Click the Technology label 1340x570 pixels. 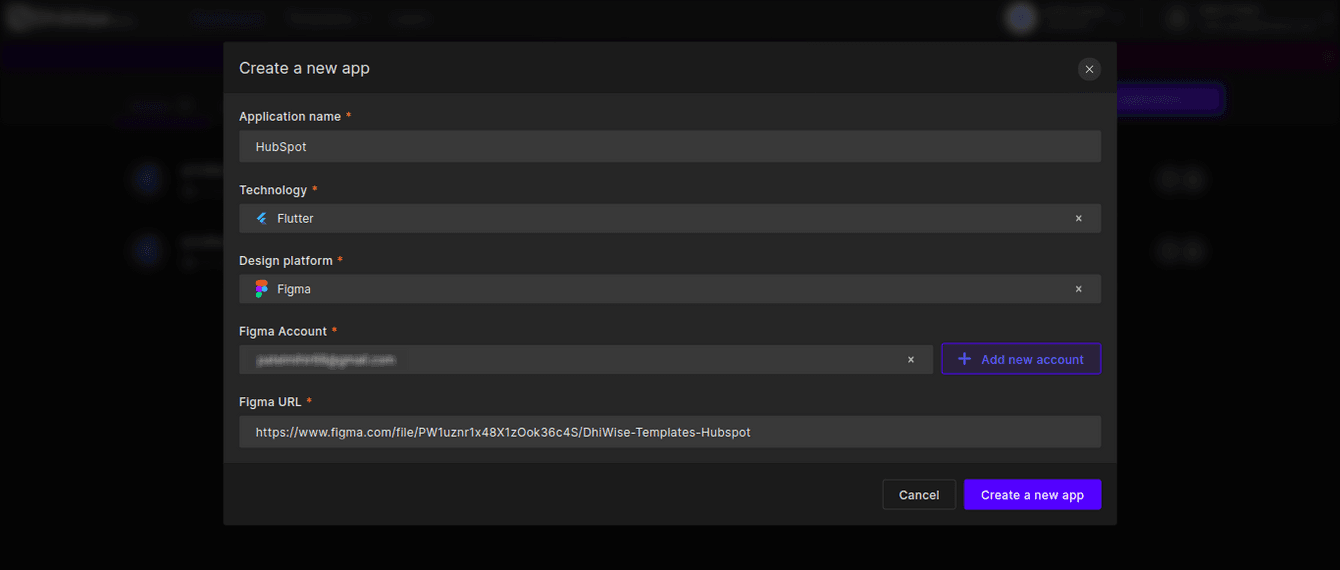click(273, 190)
